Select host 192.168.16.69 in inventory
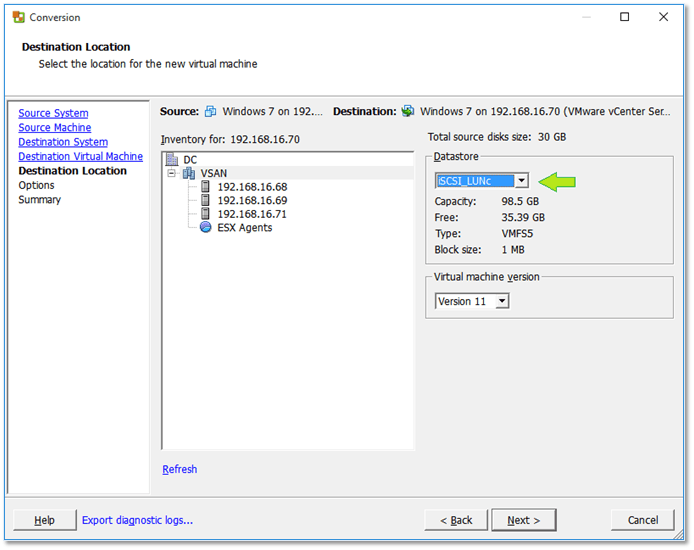This screenshot has height=550, width=694. coord(252,200)
